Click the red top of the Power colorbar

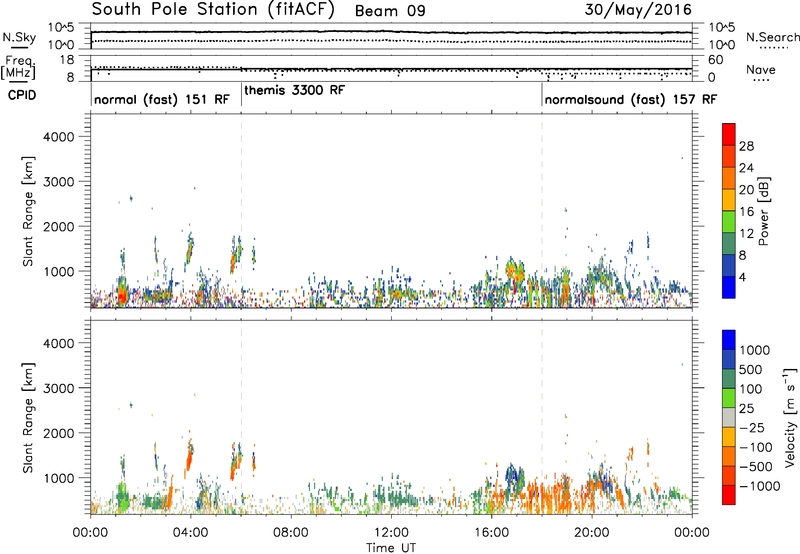pyautogui.click(x=729, y=134)
